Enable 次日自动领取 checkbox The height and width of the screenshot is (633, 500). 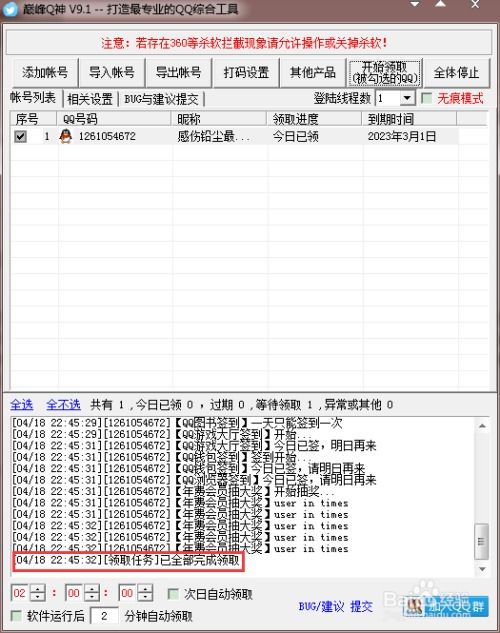173,594
